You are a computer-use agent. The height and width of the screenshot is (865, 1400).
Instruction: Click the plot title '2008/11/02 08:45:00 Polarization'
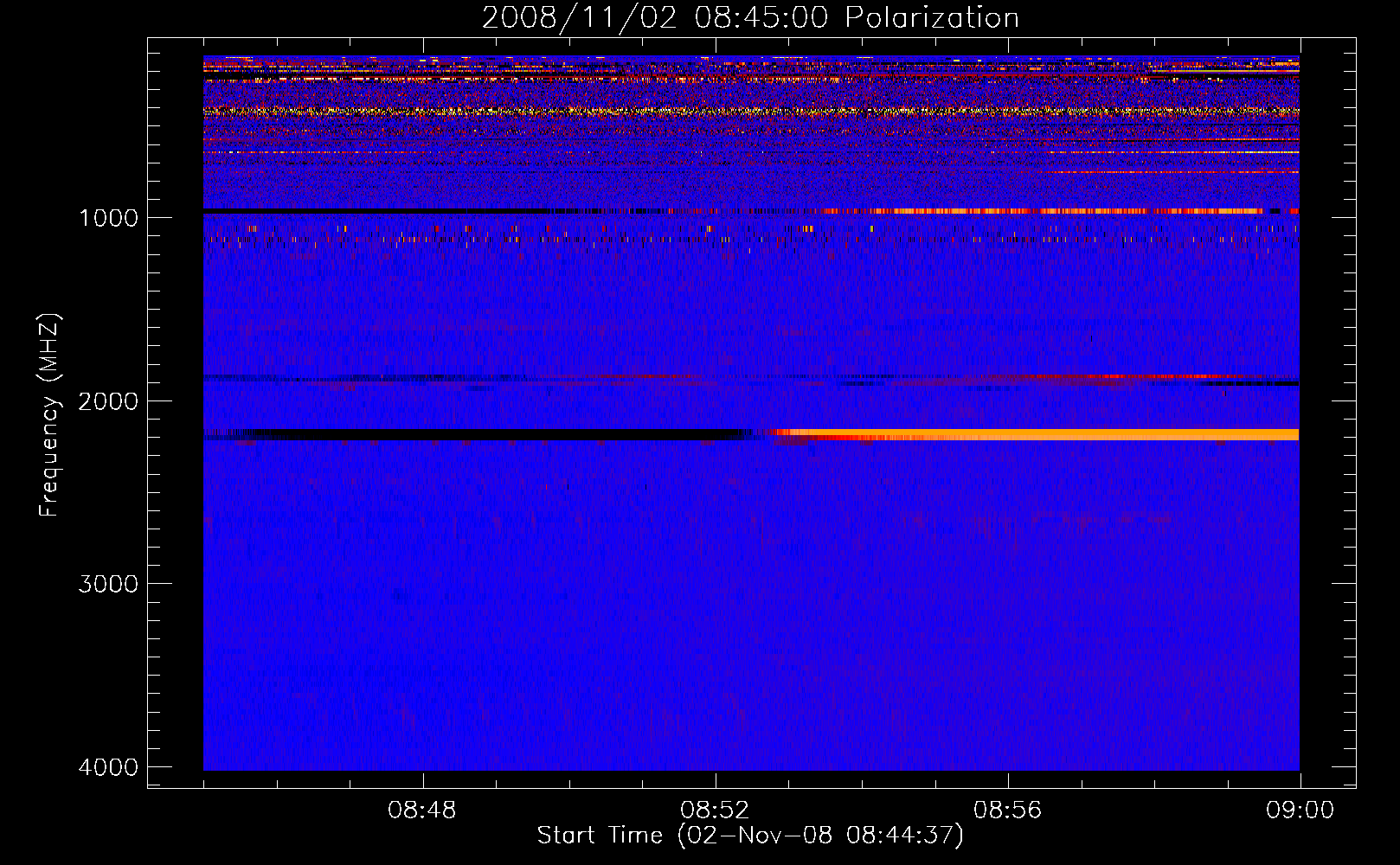pyautogui.click(x=750, y=17)
